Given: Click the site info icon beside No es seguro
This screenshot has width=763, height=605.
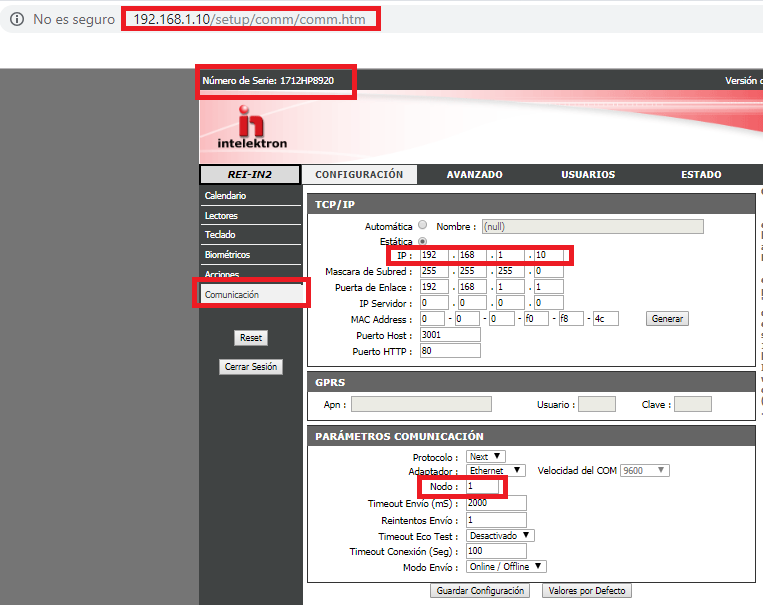Looking at the screenshot, I should [x=17, y=19].
